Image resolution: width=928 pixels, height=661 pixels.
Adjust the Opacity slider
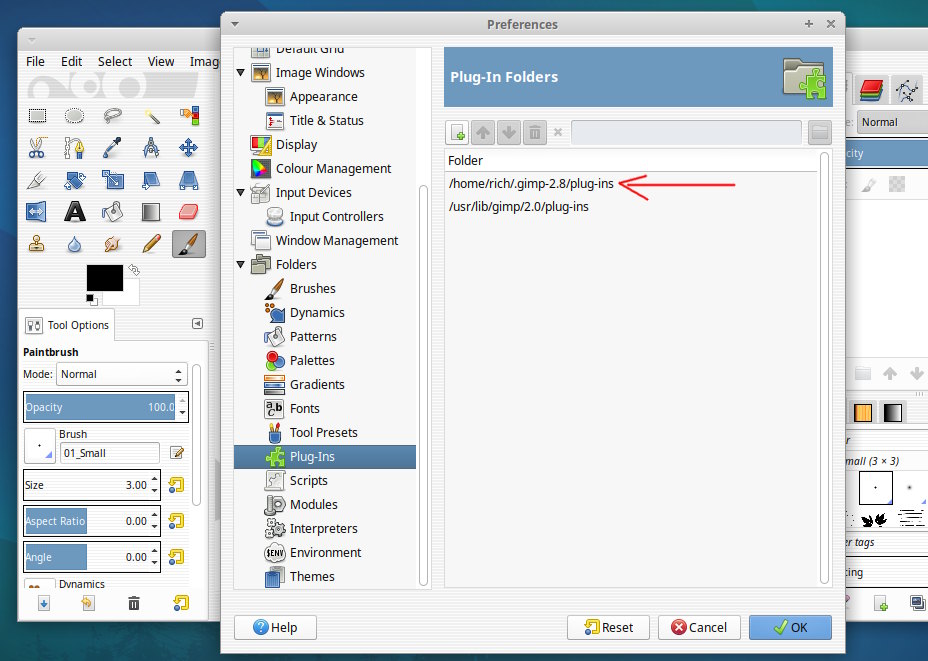click(100, 407)
